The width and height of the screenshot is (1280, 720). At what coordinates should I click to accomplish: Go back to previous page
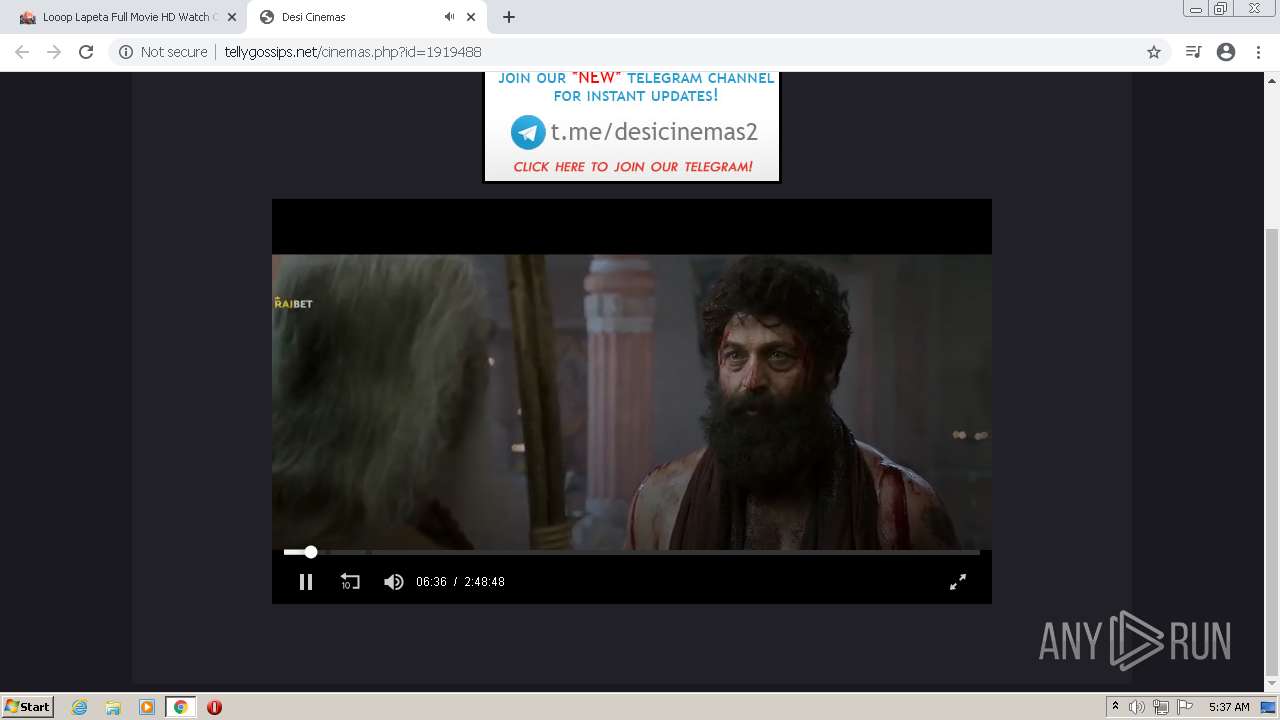[22, 52]
